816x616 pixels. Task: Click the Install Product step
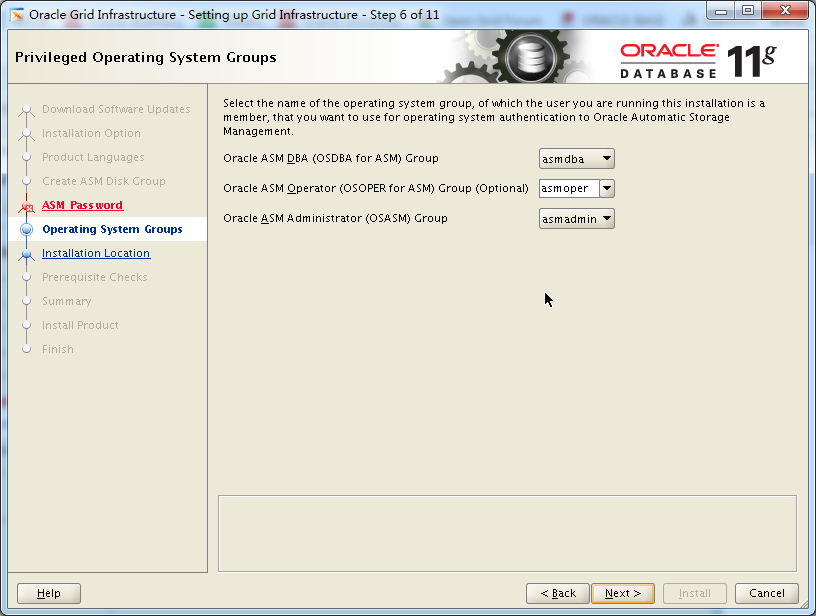pos(80,325)
